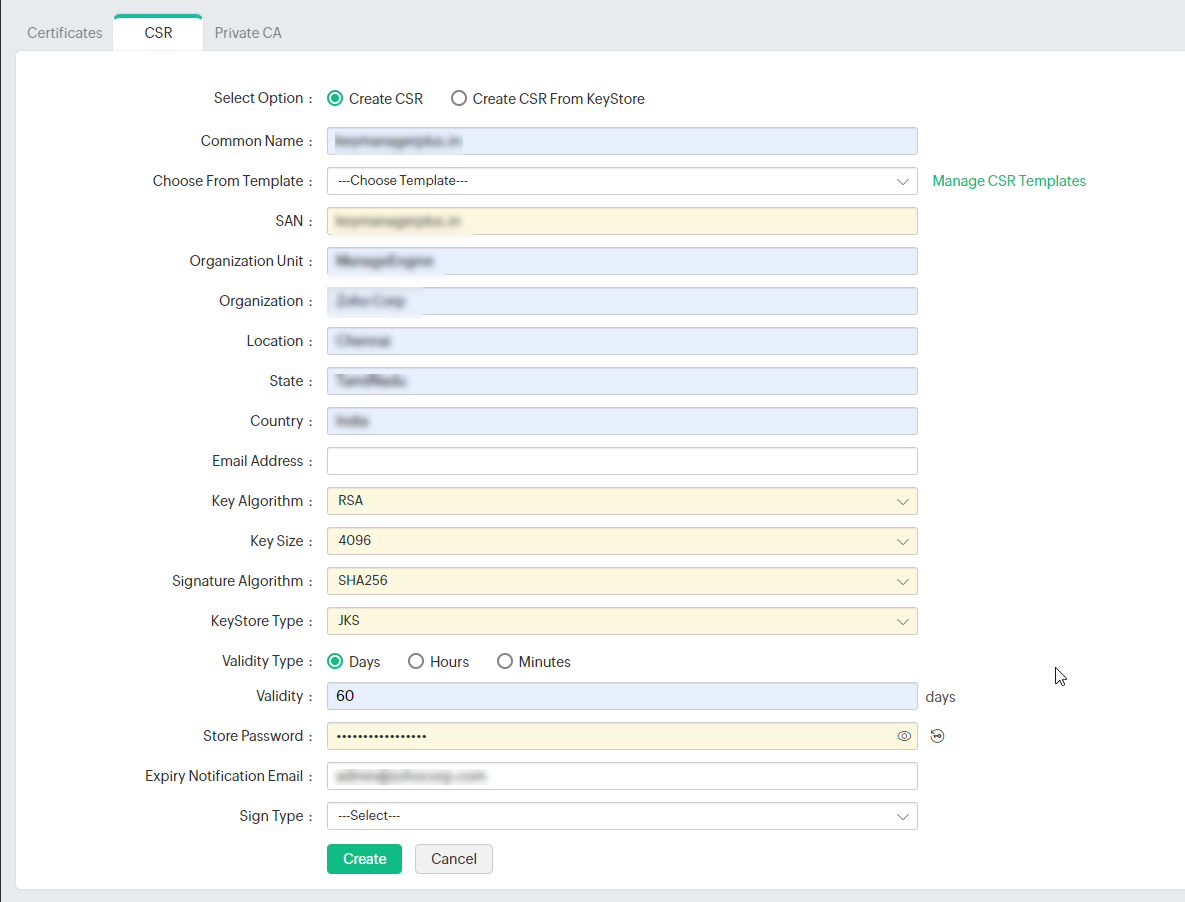Image resolution: width=1185 pixels, height=902 pixels.
Task: Switch to the Private CA tab
Action: click(248, 33)
